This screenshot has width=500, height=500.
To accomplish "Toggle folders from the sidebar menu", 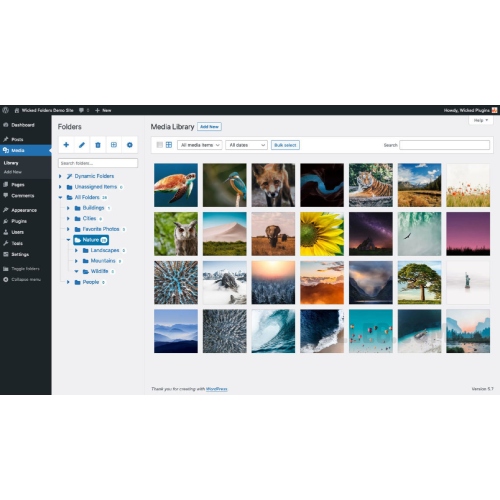I will pyautogui.click(x=21, y=269).
